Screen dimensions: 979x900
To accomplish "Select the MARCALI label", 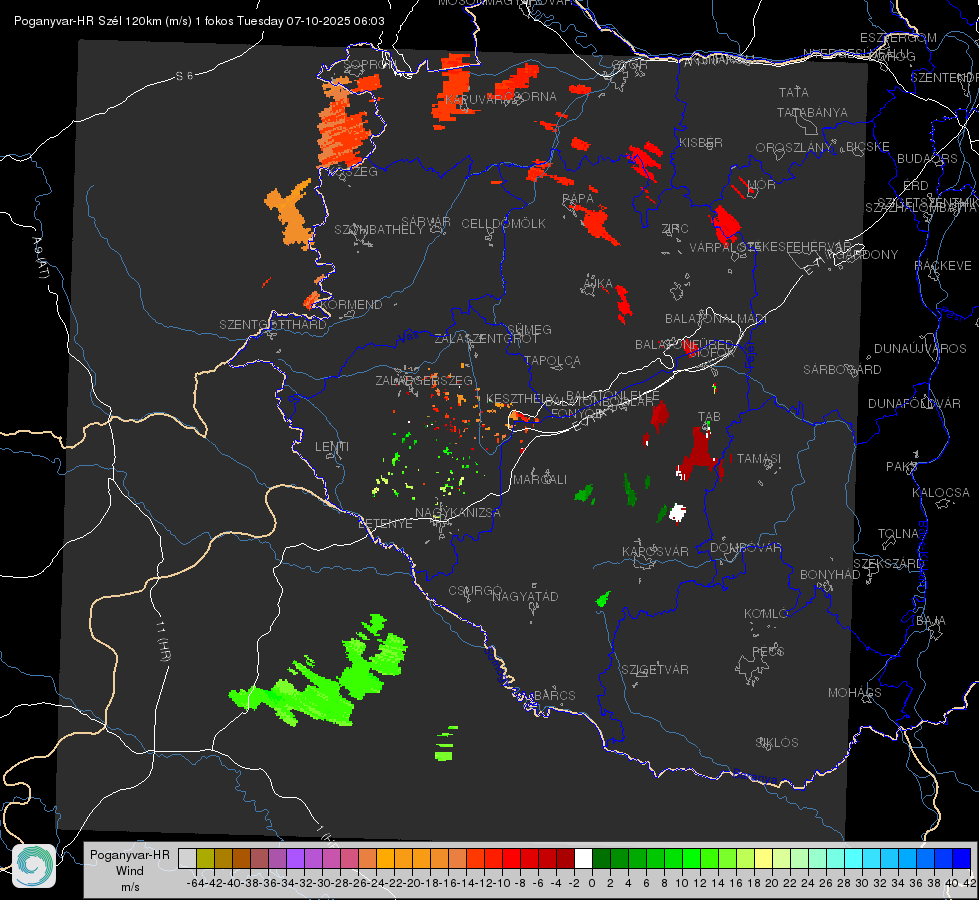I will (540, 480).
